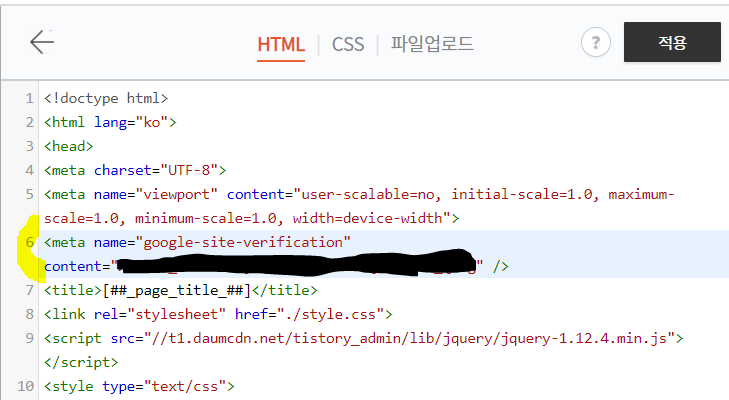This screenshot has width=729, height=400.
Task: Click the 적용 apply button
Action: point(672,42)
